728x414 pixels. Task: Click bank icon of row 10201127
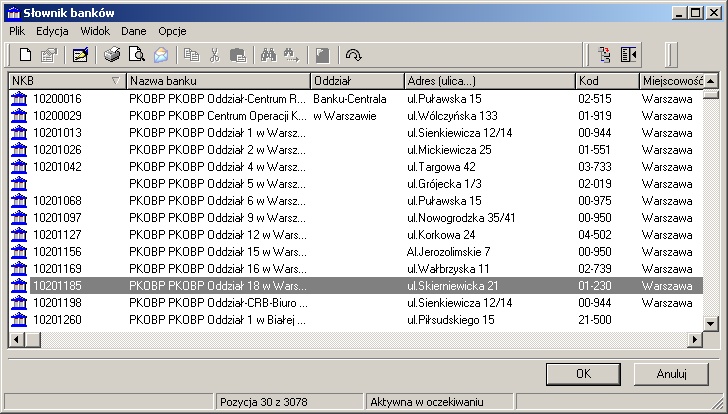coord(19,234)
